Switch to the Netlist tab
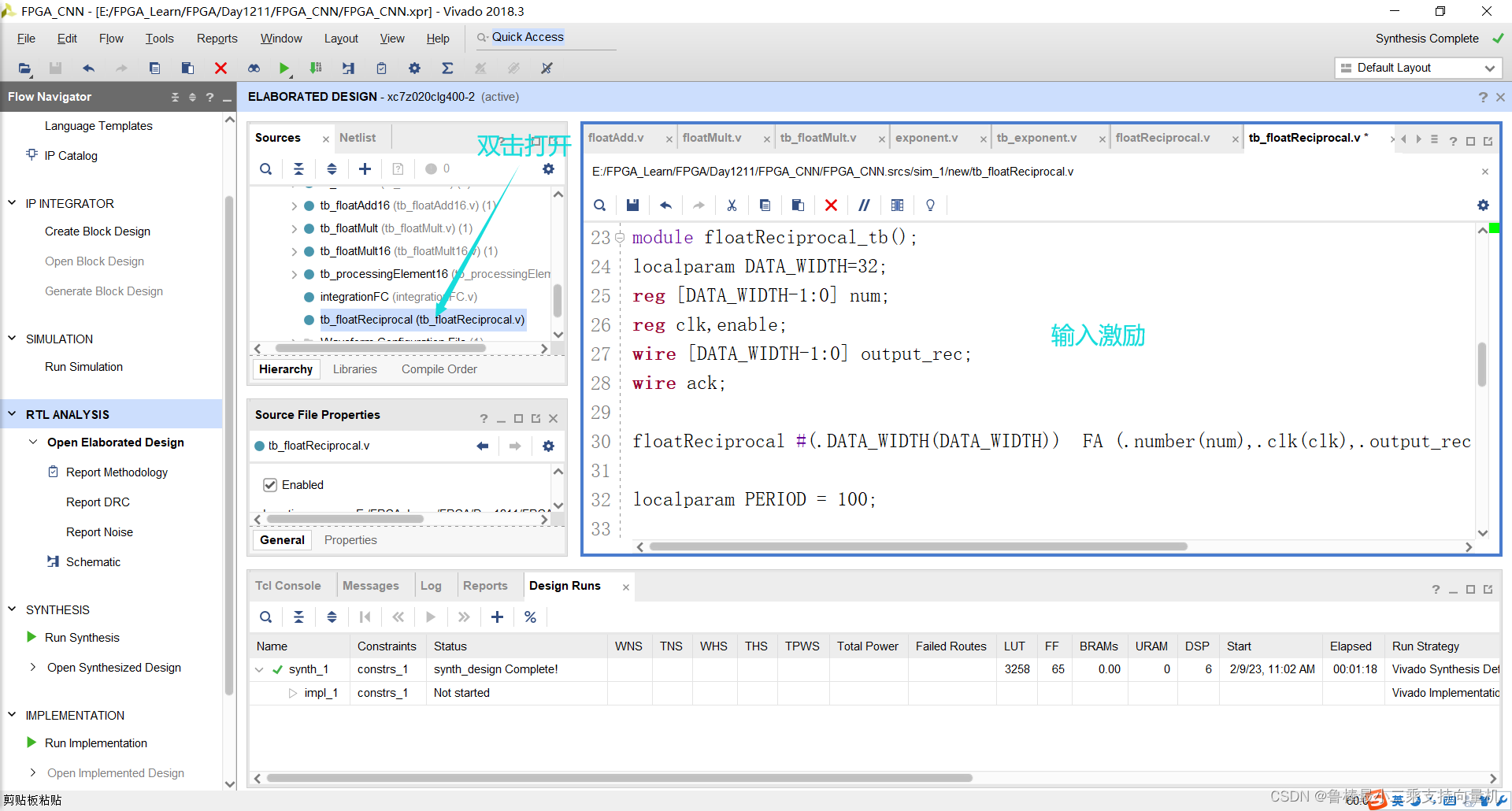This screenshot has width=1512, height=811. 358,138
